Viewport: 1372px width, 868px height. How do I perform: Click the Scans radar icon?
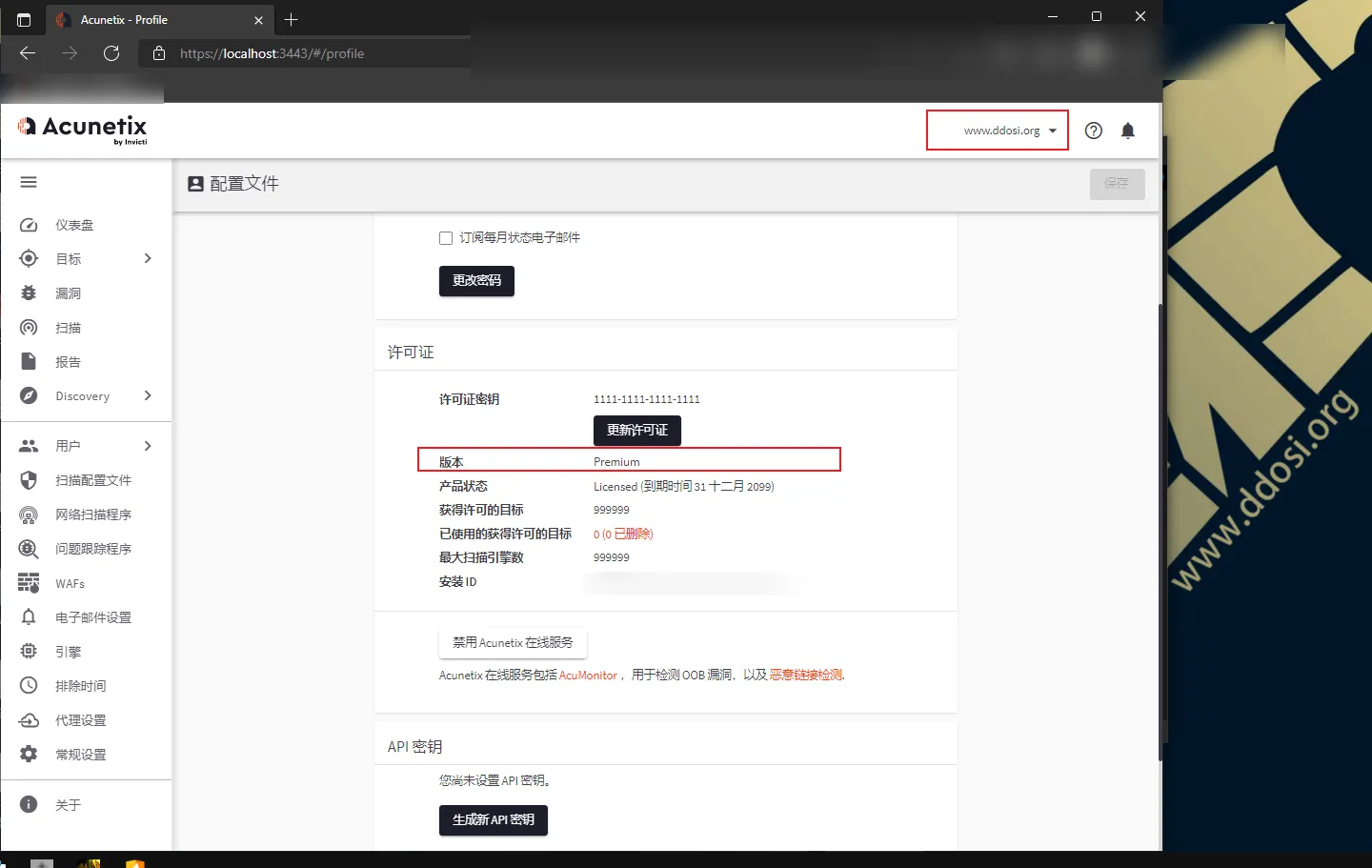point(29,327)
